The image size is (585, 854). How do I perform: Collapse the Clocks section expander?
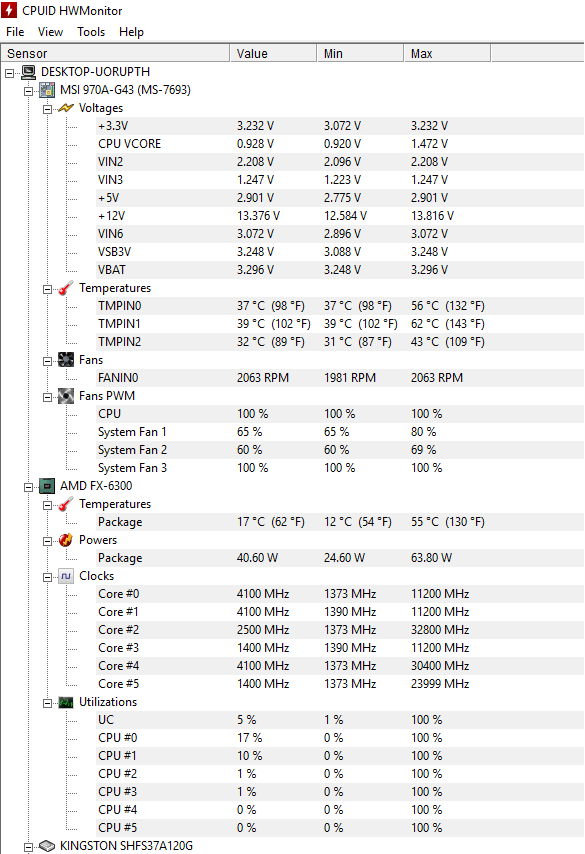pos(47,577)
